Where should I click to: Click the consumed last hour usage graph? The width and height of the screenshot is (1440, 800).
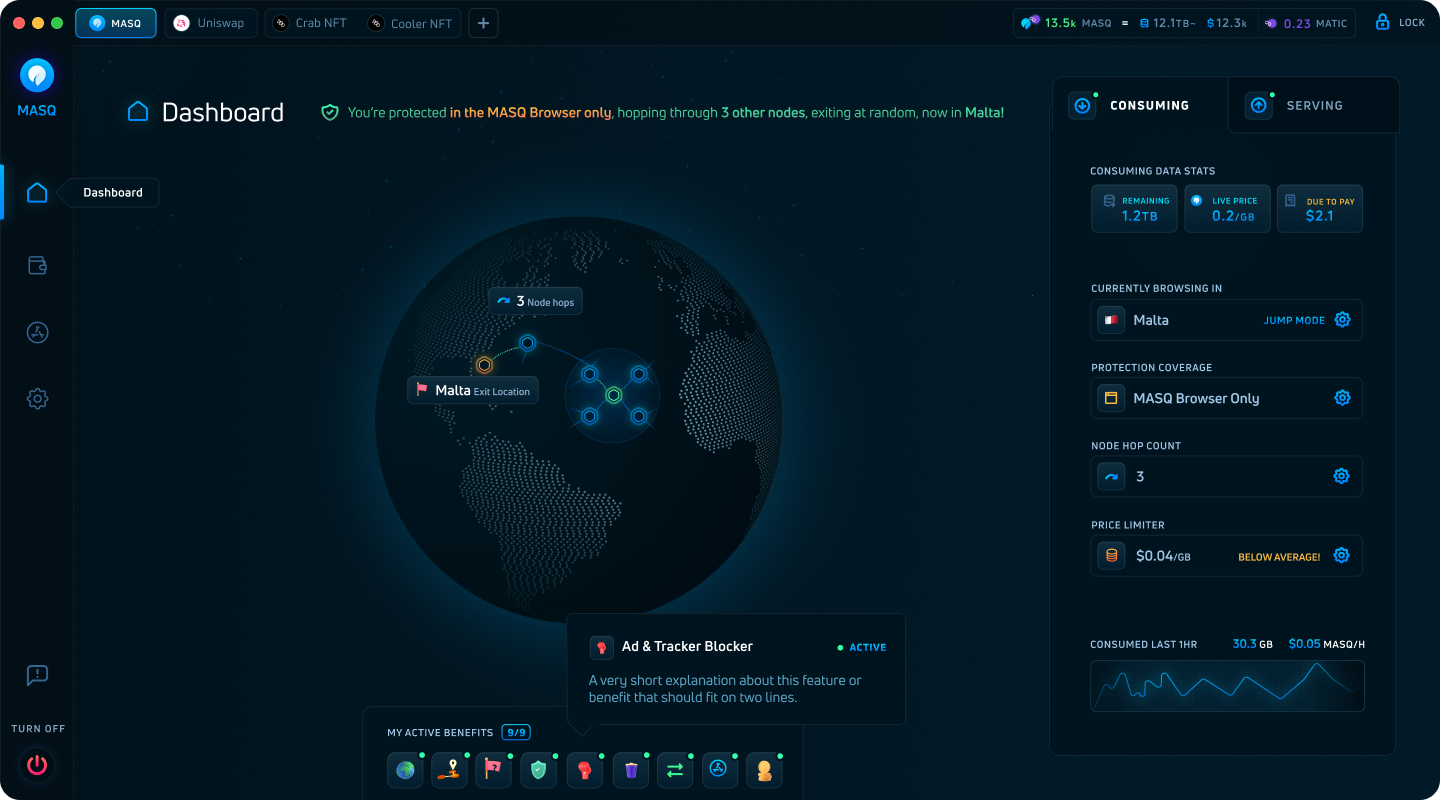coord(1227,685)
